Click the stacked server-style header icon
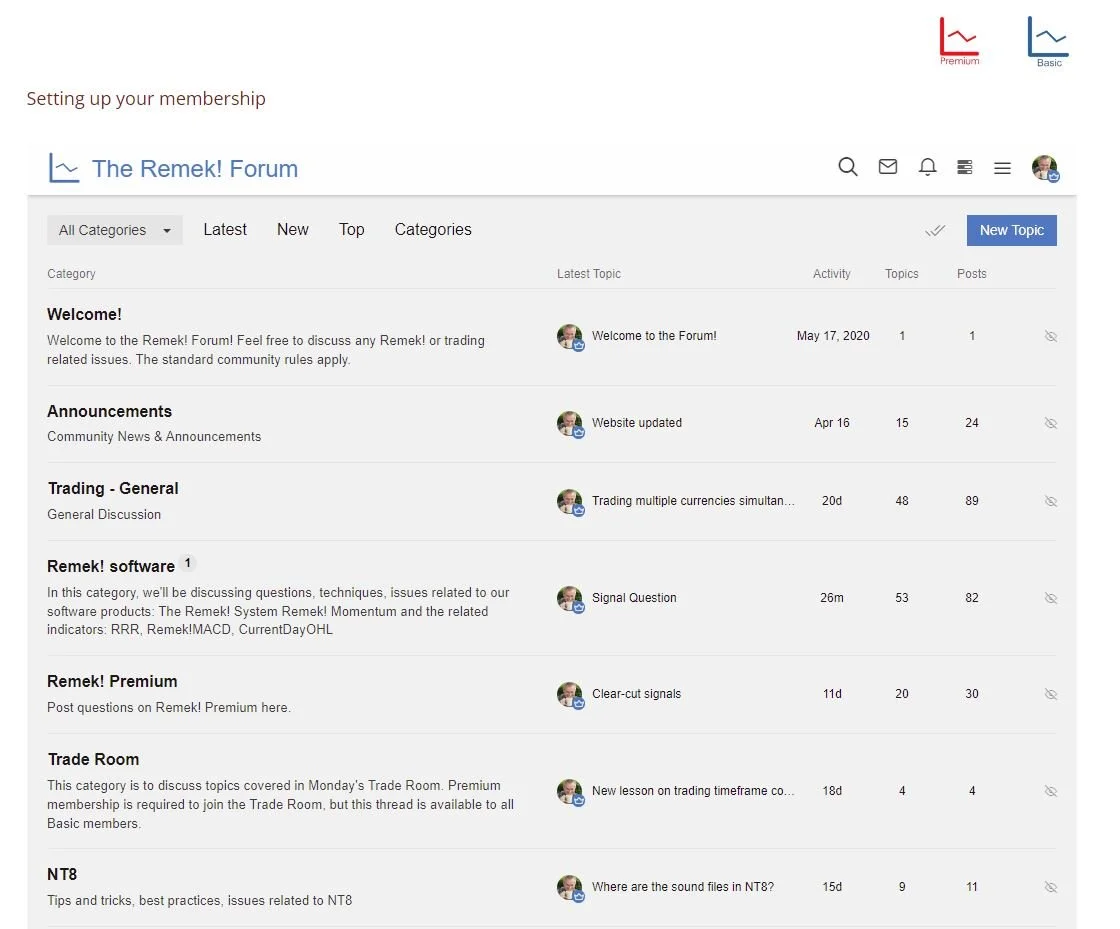This screenshot has height=929, width=1120. click(965, 167)
